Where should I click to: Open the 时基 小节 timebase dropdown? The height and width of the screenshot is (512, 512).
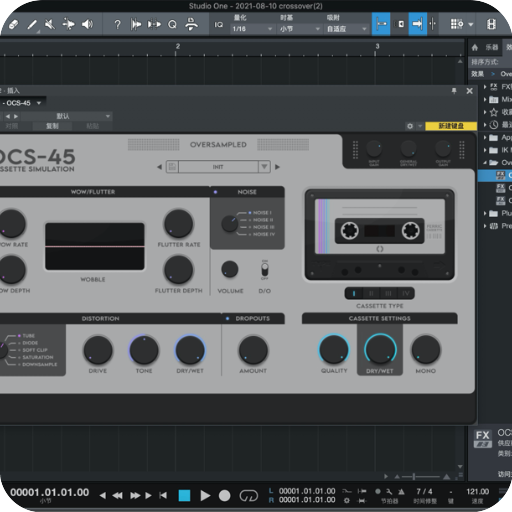tap(299, 29)
